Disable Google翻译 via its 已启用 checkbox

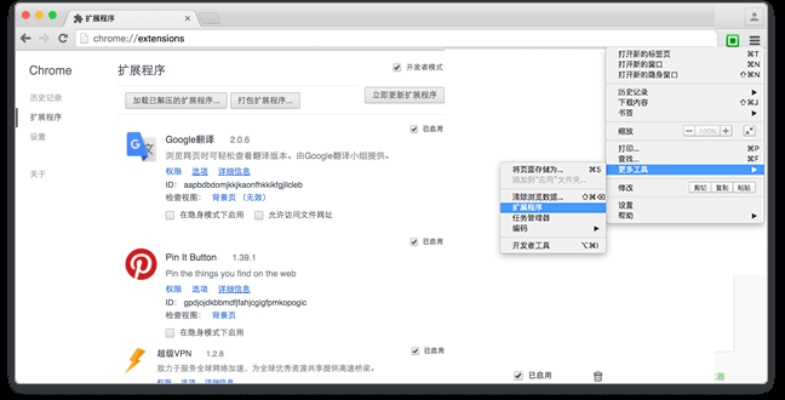[414, 129]
